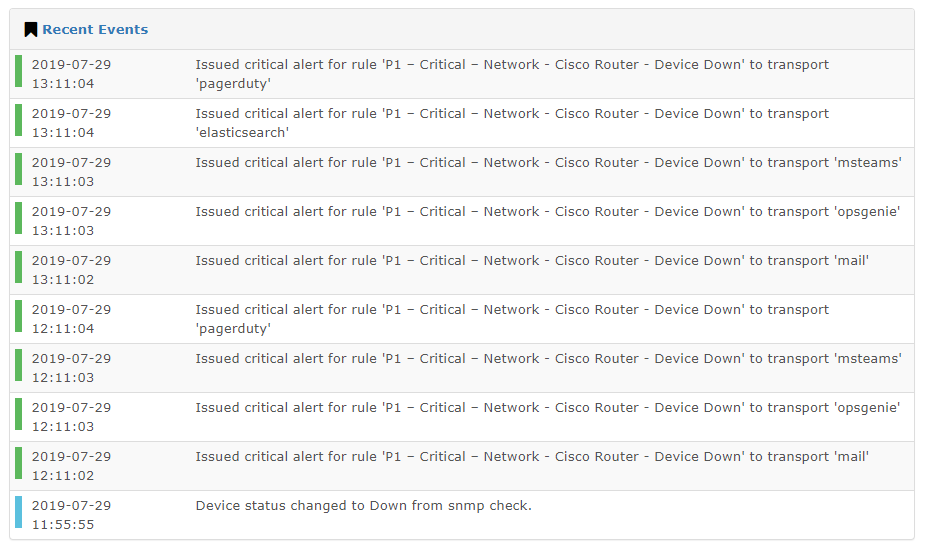
Task: Open the Recent Events link
Action: (x=95, y=30)
